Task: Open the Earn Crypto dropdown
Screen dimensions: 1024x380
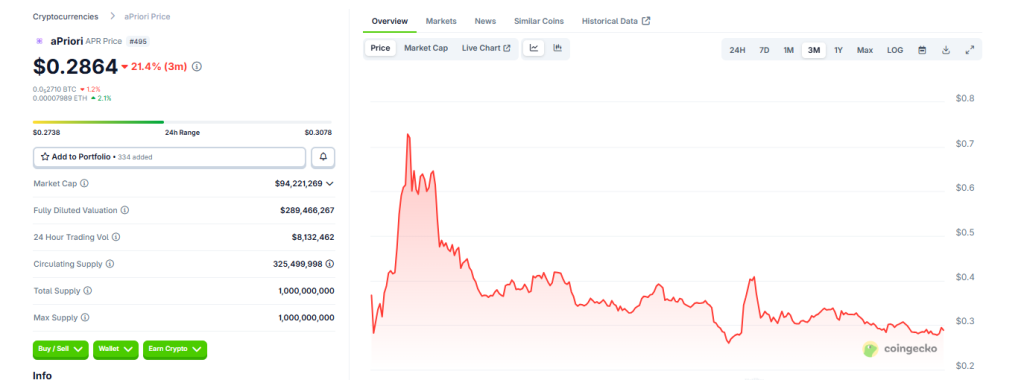Action: pos(175,349)
